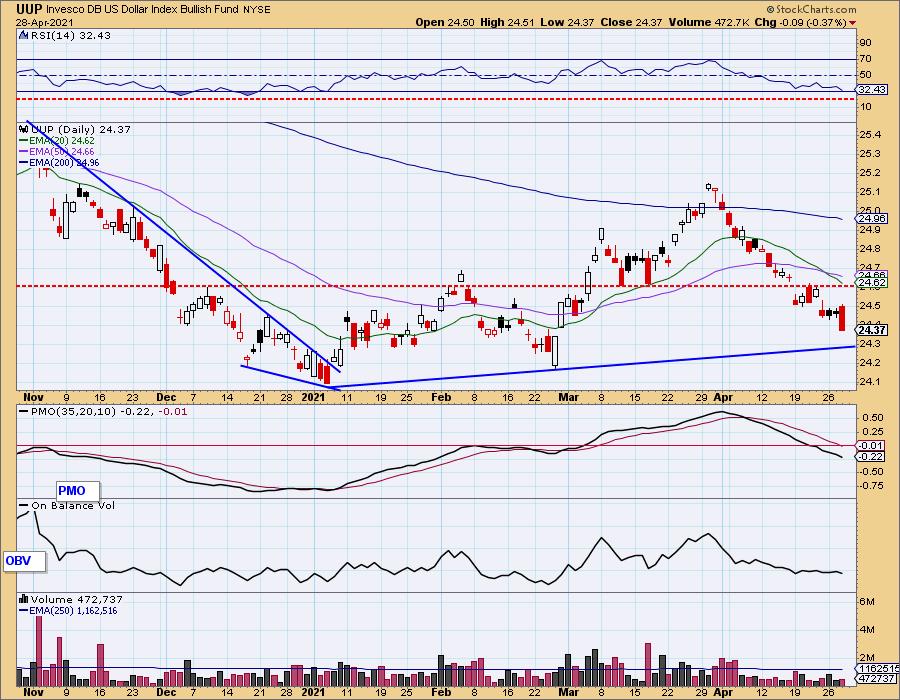Click the Invesco DB US Dollar Index fund name

142,10
